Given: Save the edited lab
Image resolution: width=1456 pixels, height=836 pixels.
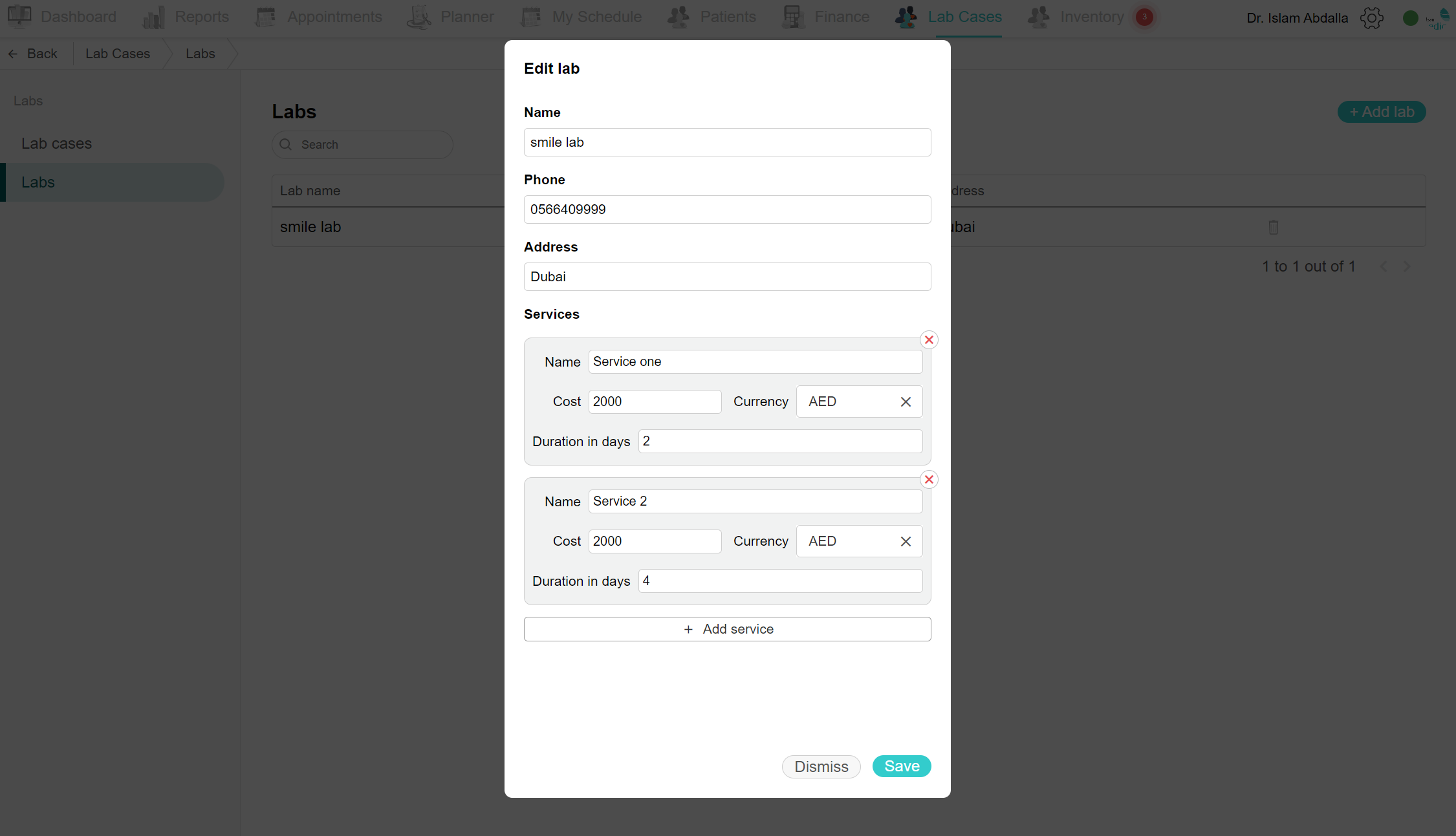Looking at the screenshot, I should point(902,766).
